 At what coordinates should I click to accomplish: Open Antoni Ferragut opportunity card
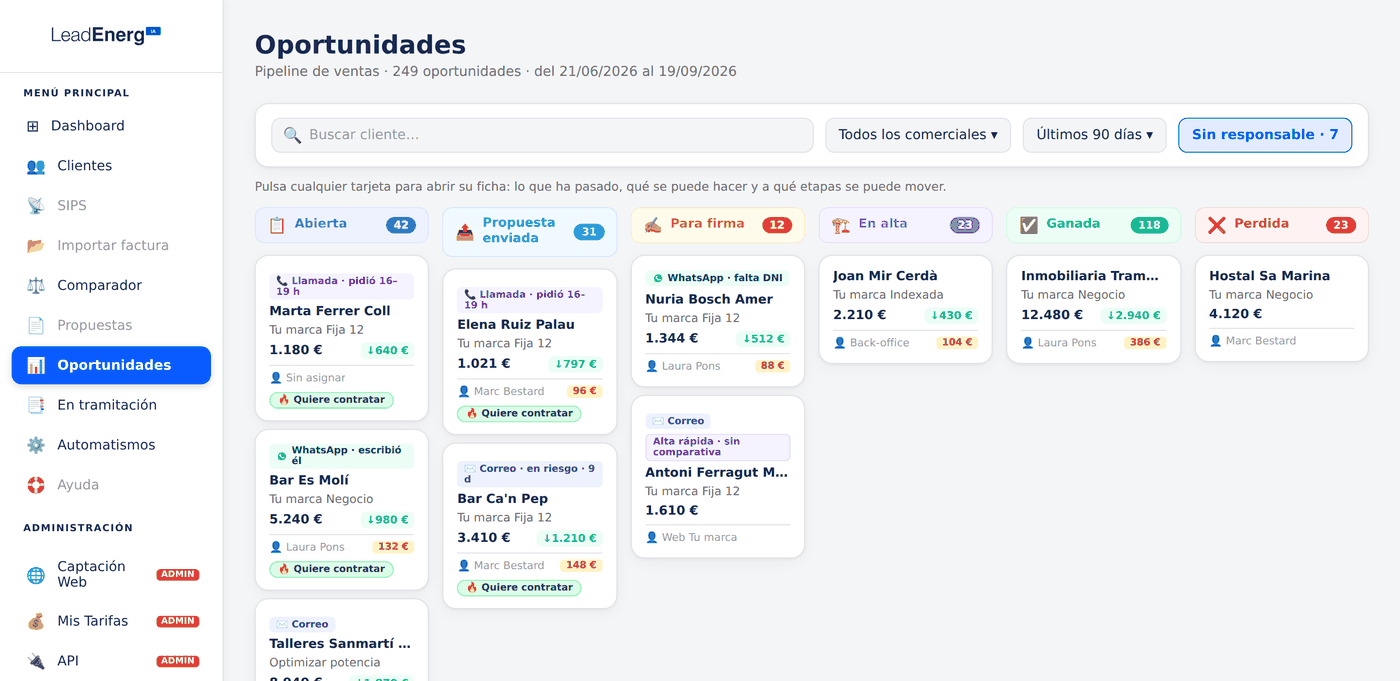point(718,477)
